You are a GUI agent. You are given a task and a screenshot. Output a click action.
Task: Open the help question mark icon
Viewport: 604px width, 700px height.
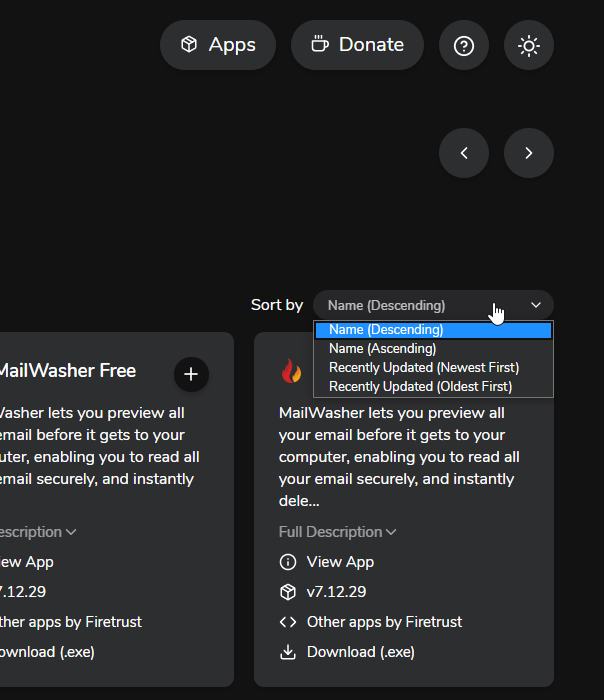pyautogui.click(x=464, y=45)
